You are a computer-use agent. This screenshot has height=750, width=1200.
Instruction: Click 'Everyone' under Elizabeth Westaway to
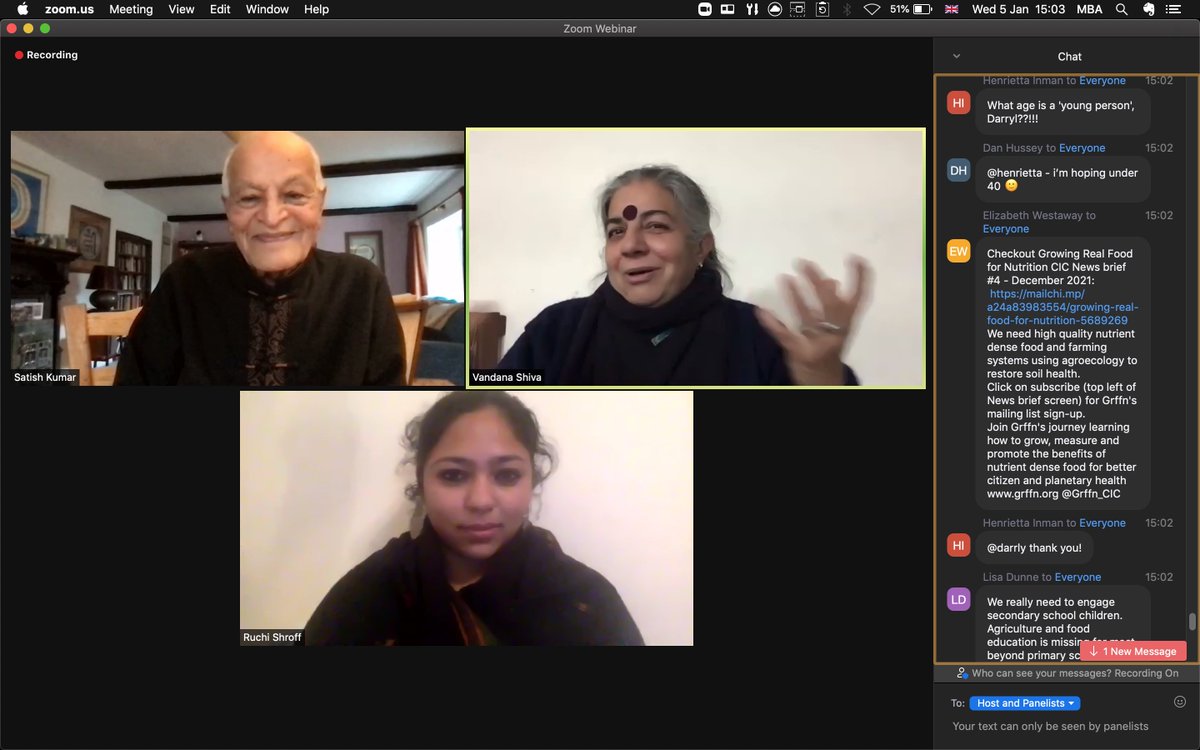1006,229
